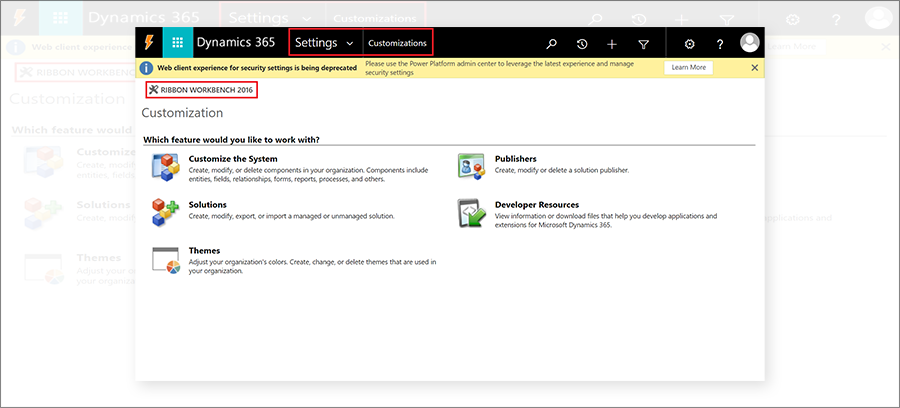This screenshot has width=900, height=408.
Task: Open the settings gear icon
Action: pyautogui.click(x=689, y=44)
